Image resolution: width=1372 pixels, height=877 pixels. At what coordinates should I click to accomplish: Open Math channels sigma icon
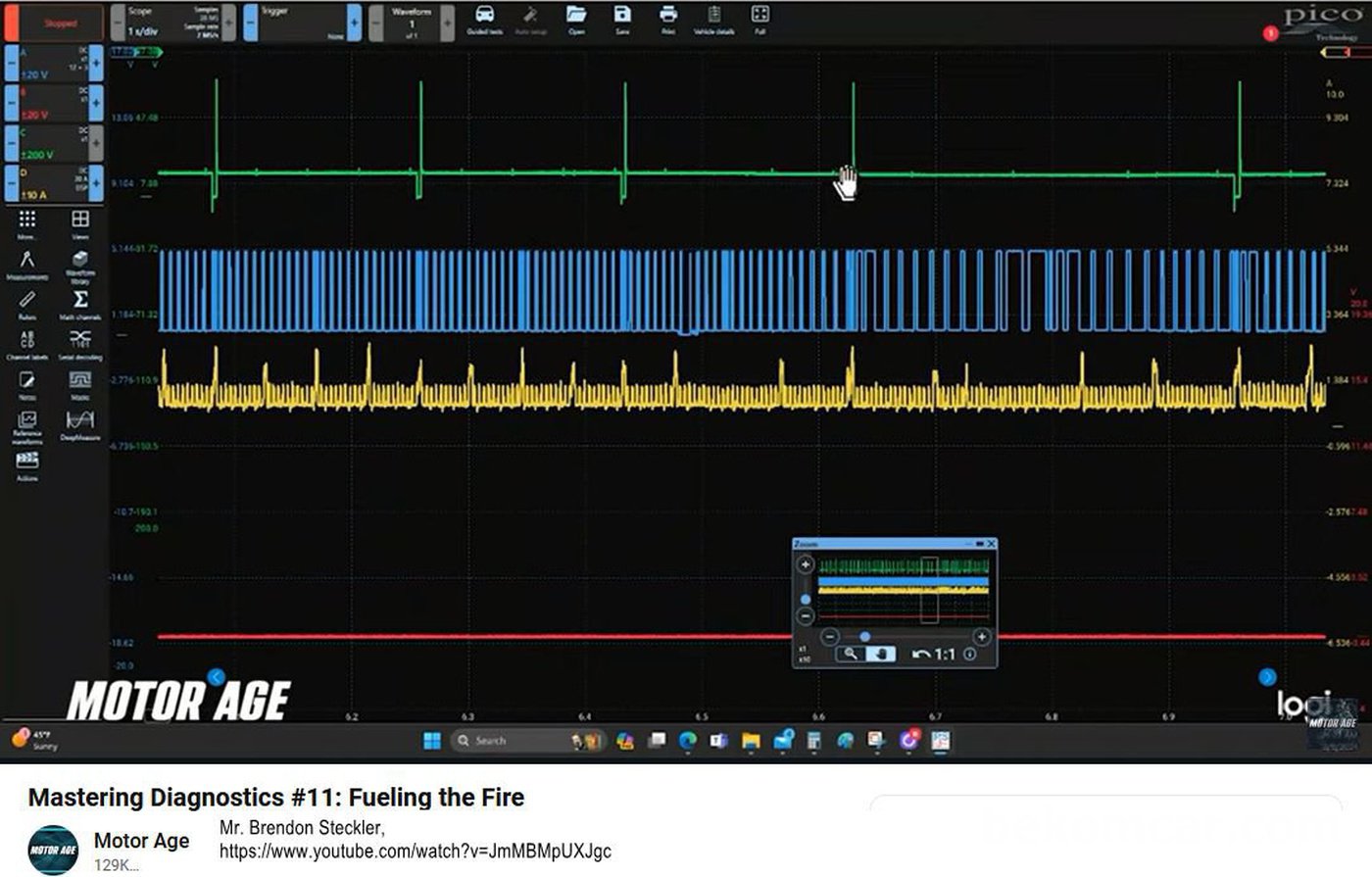coord(80,302)
